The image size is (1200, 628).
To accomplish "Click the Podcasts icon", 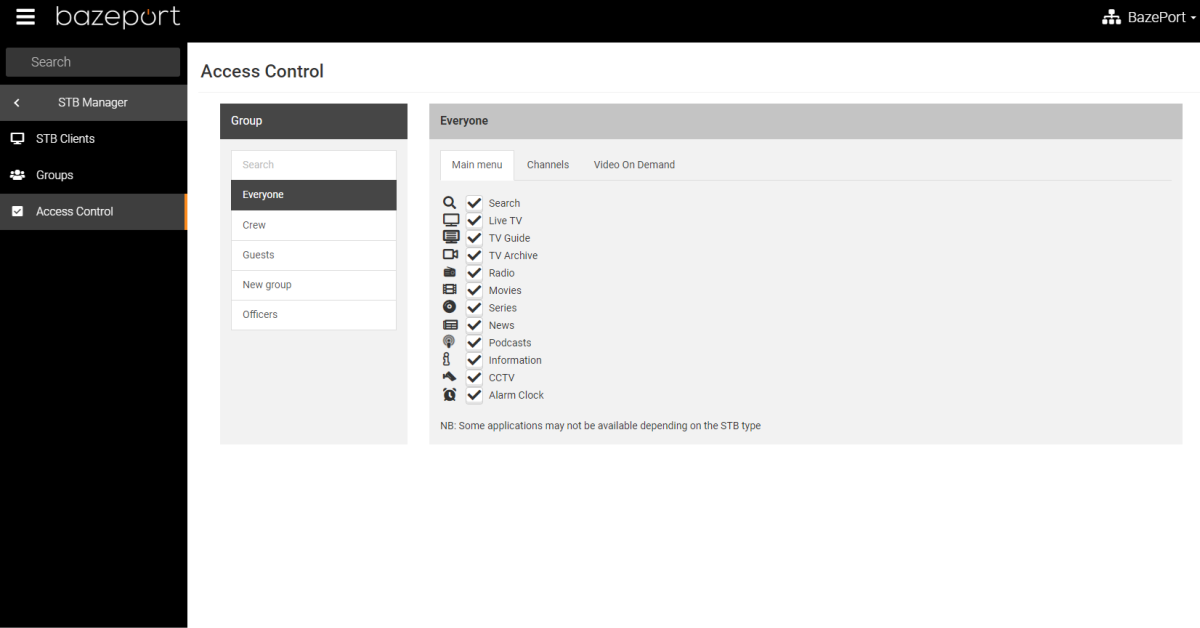I will point(450,342).
